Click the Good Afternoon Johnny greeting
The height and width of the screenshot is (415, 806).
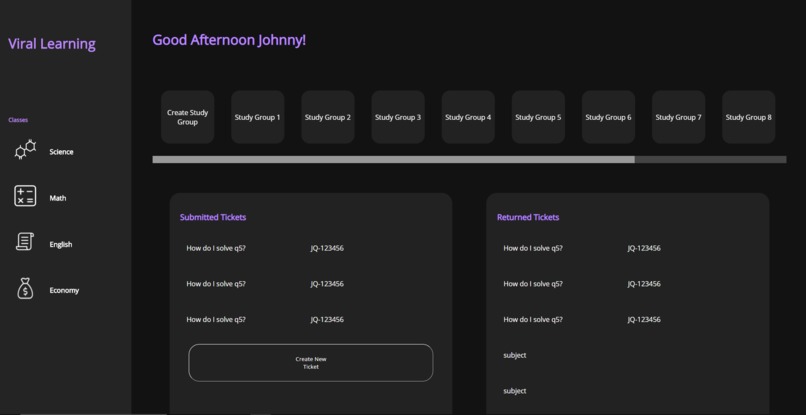(x=229, y=40)
